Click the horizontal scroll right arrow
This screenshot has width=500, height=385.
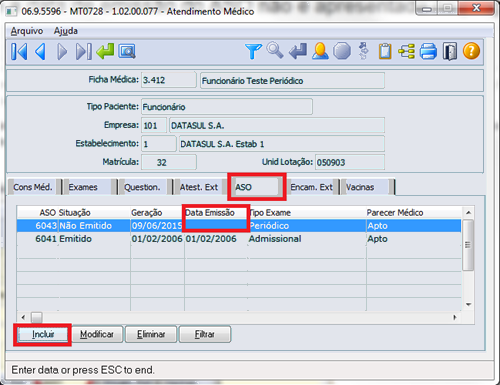(x=455, y=317)
